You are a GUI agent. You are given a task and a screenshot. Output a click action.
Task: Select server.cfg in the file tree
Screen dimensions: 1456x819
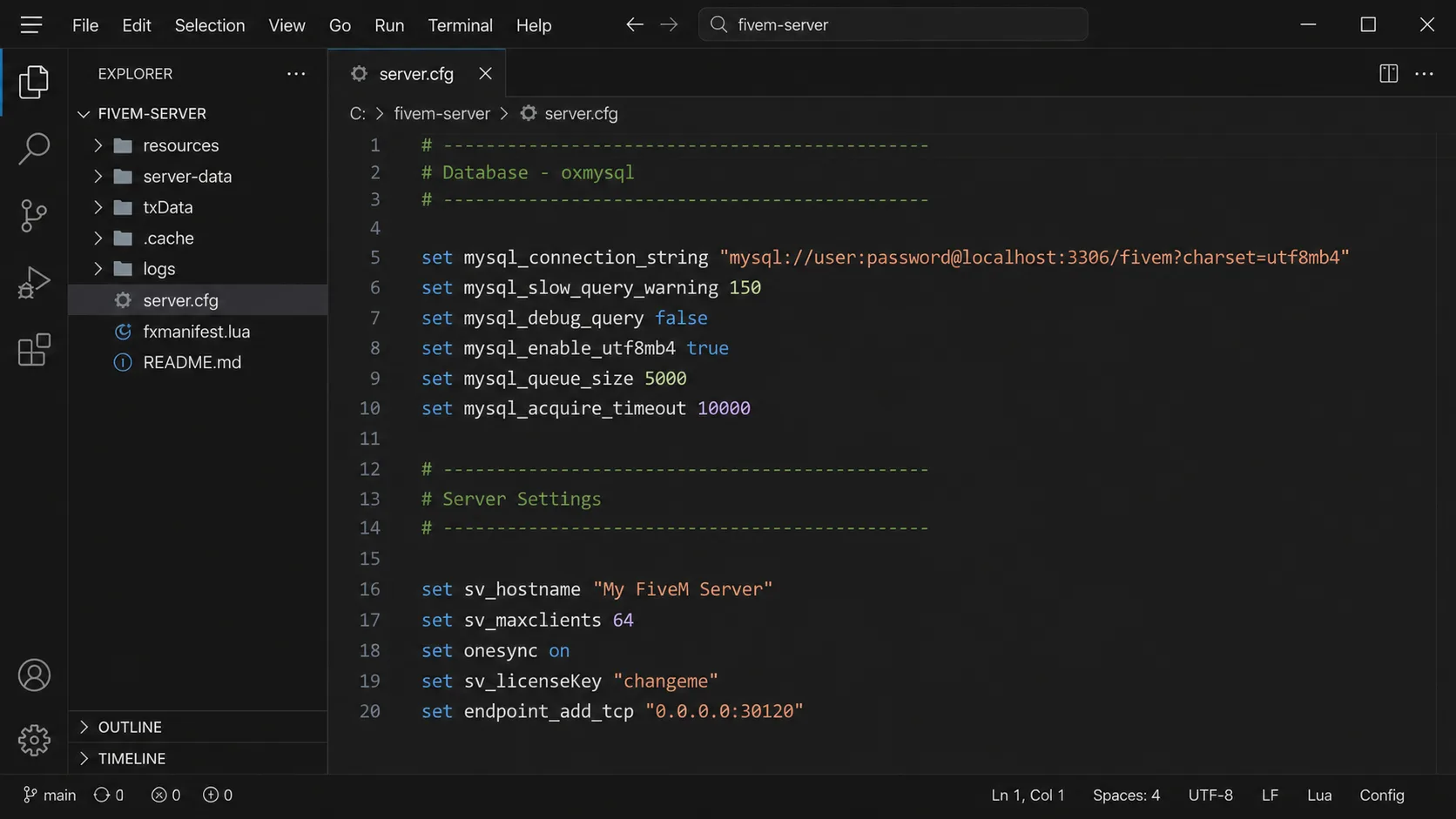(199, 300)
